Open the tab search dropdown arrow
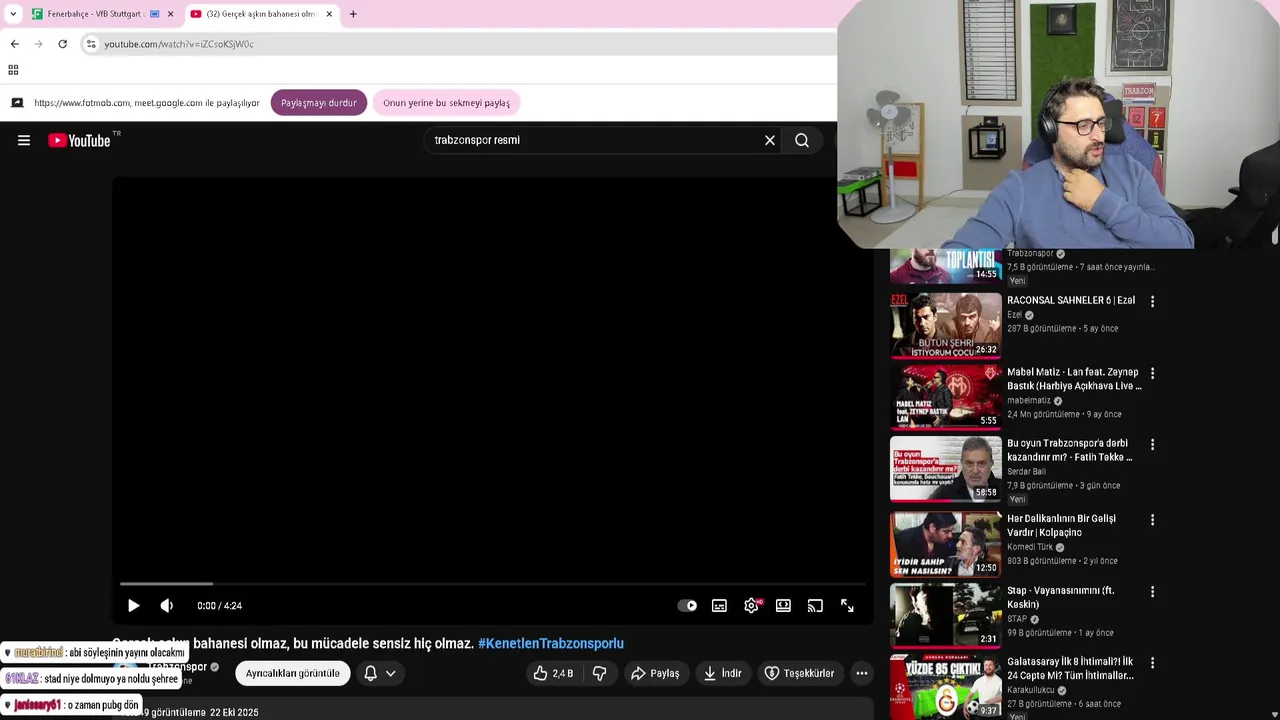The image size is (1280, 720). point(13,14)
